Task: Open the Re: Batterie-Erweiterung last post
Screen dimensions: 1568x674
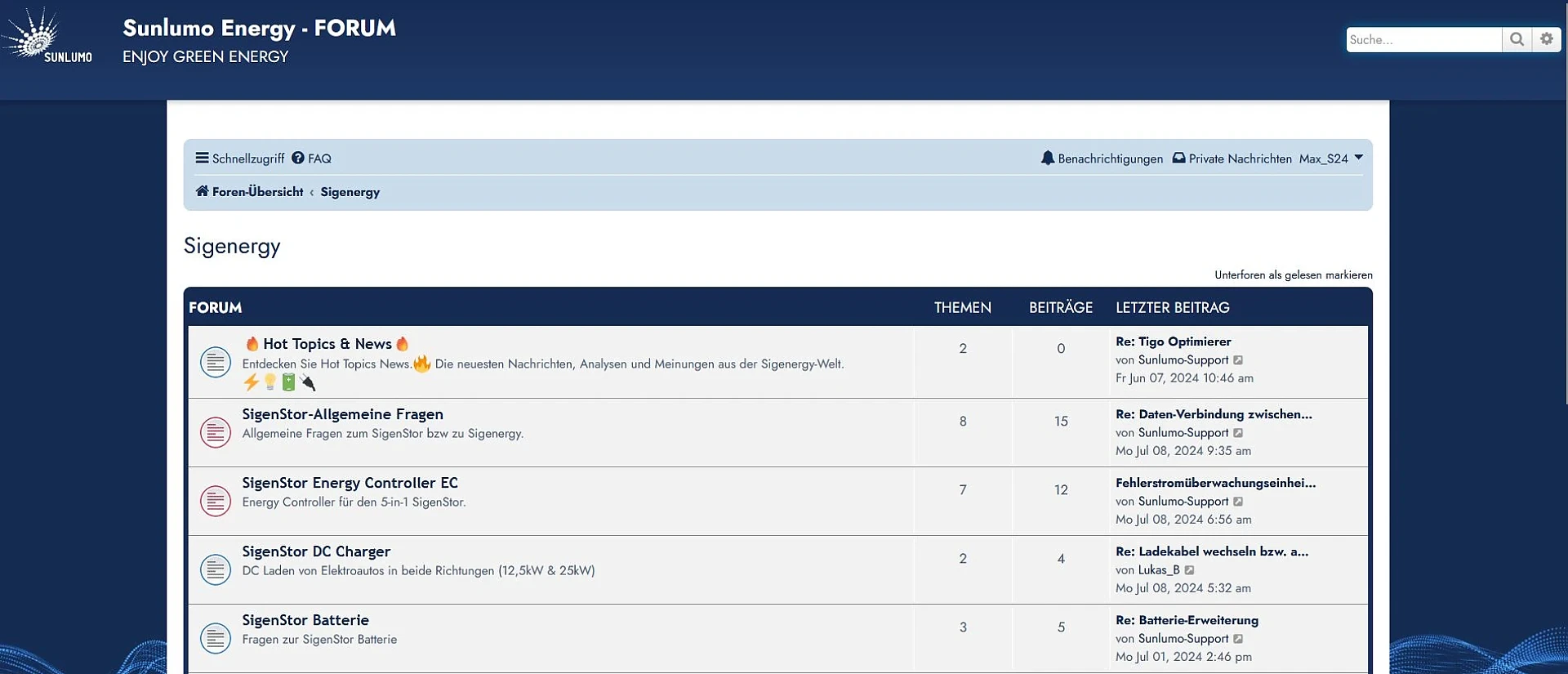Action: [x=1187, y=620]
